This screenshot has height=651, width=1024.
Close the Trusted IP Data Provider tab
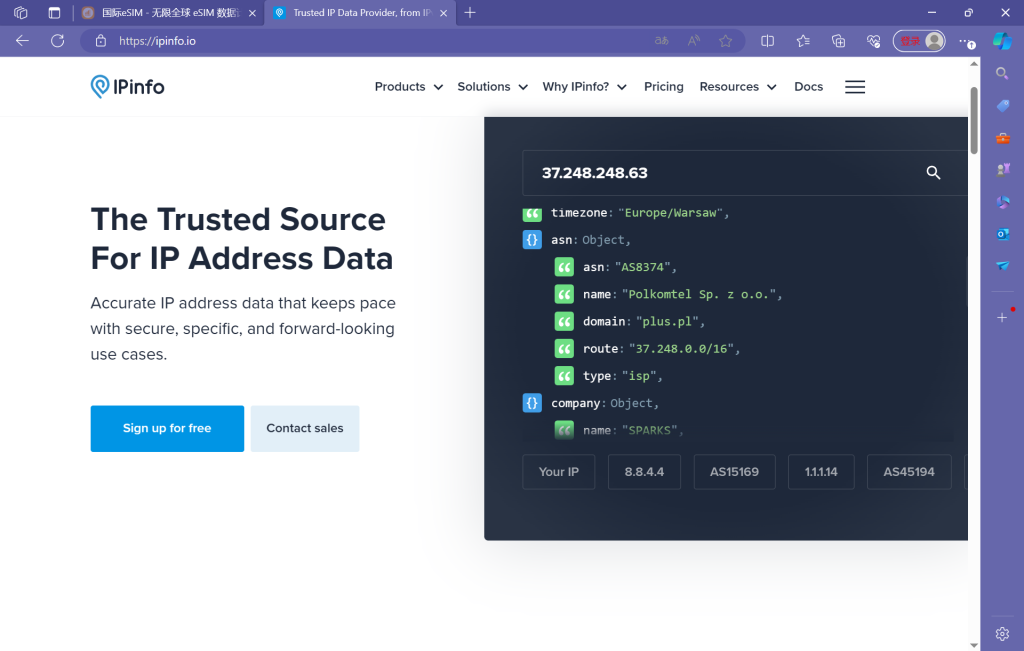coord(443,13)
